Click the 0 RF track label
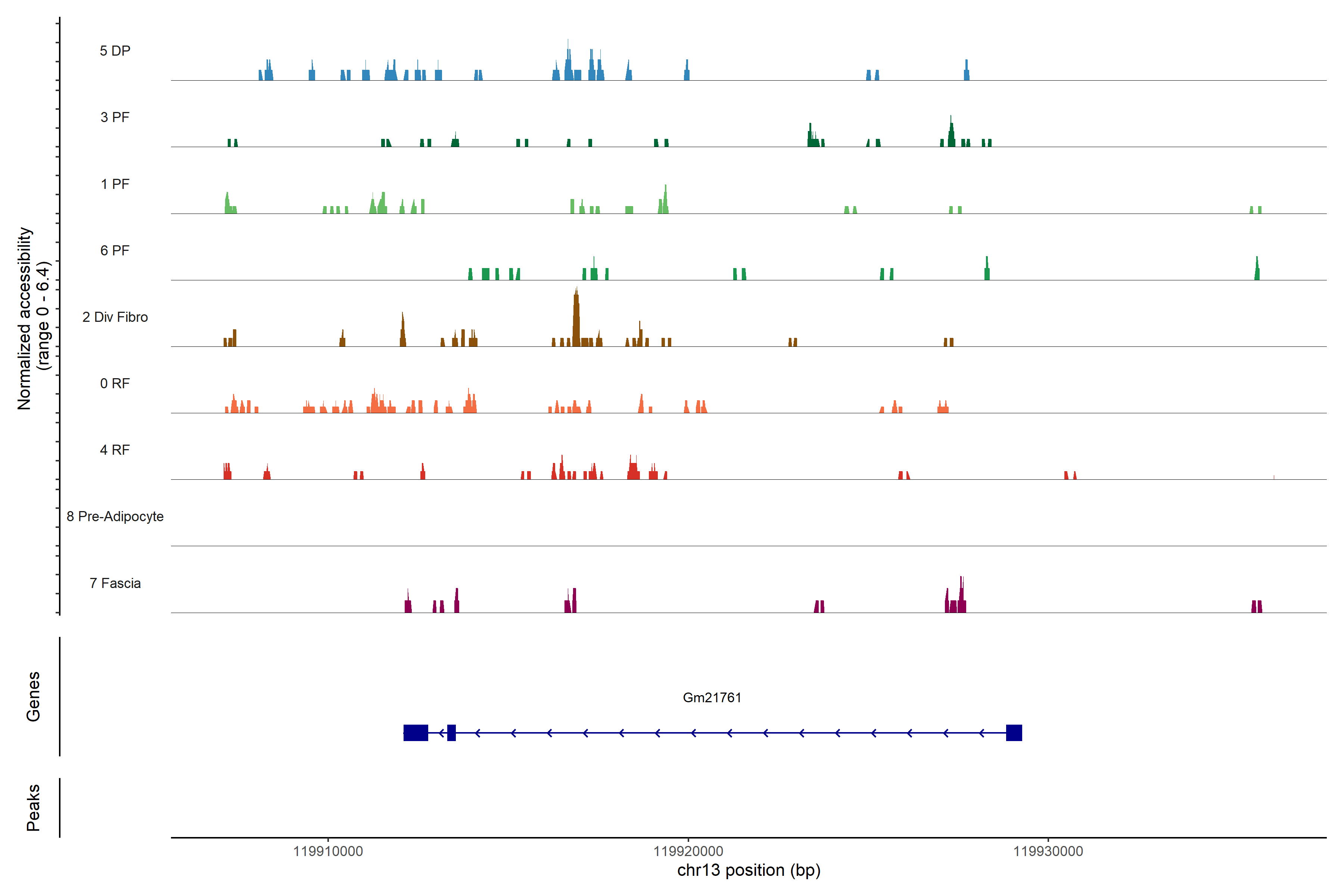Screen dimensions: 1344x896 [x=115, y=383]
